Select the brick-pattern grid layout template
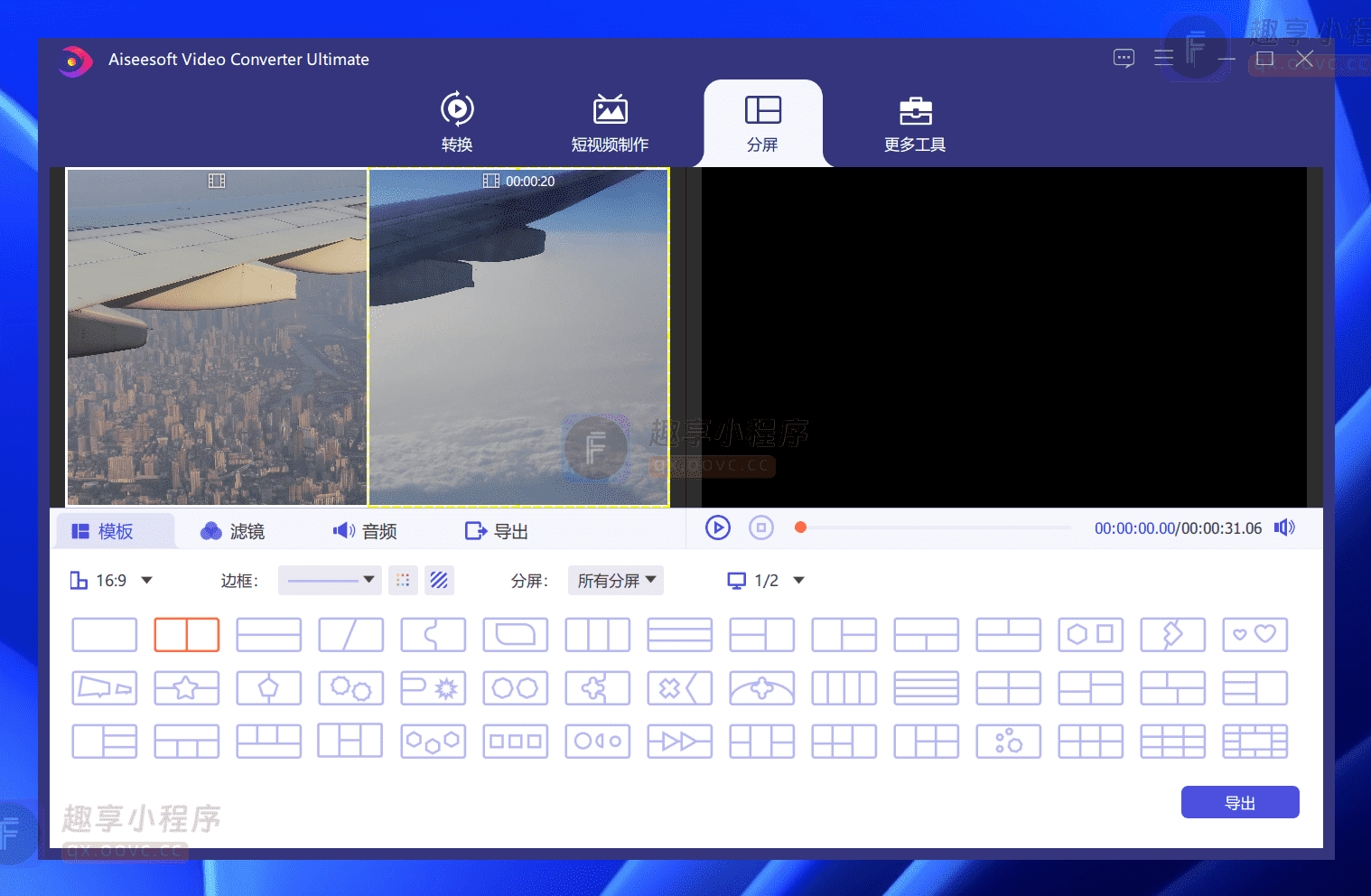Screen dimensions: 1371x896 tap(1255, 742)
